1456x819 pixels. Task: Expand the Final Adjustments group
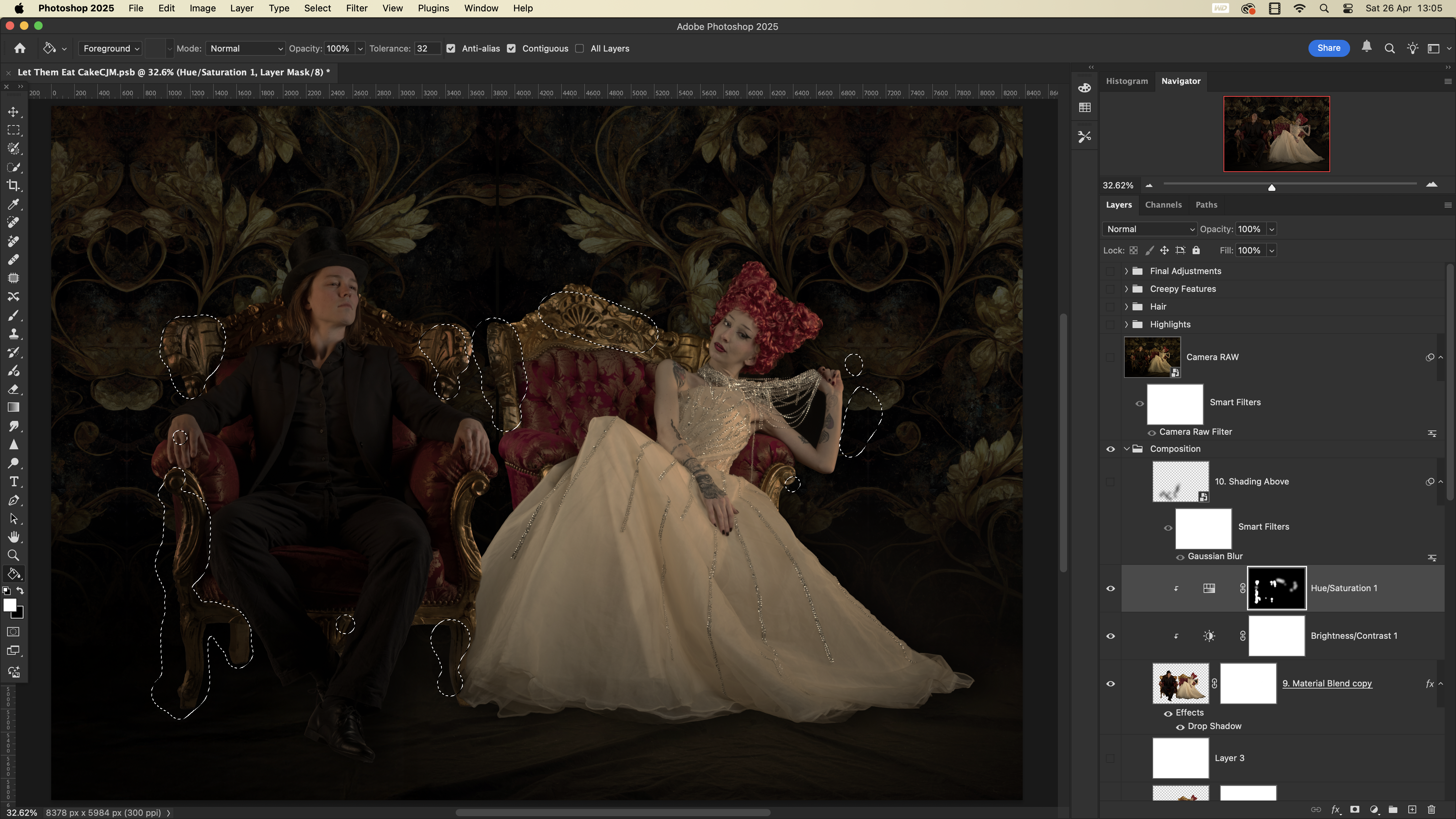1126,271
